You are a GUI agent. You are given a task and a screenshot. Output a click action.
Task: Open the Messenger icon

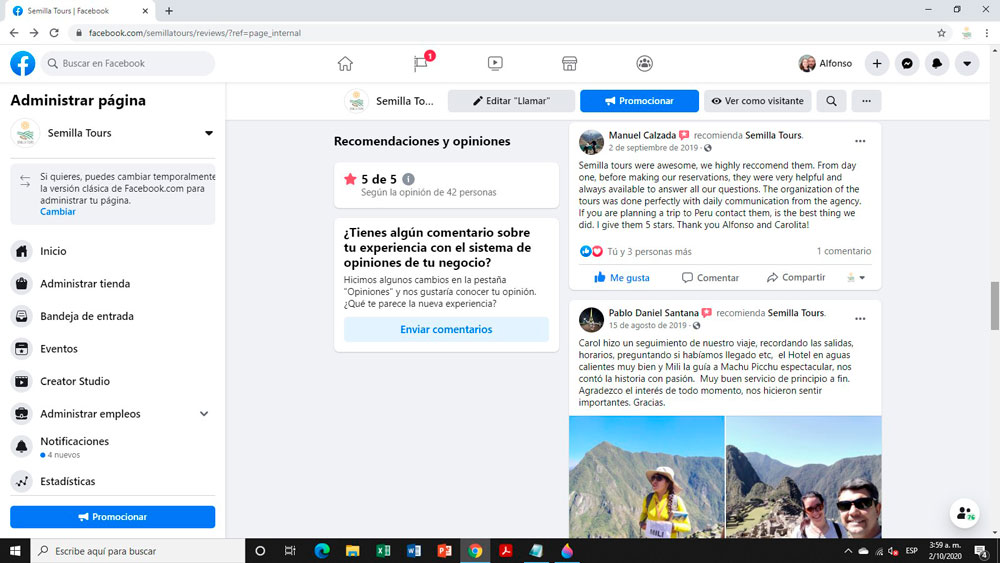pos(907,63)
